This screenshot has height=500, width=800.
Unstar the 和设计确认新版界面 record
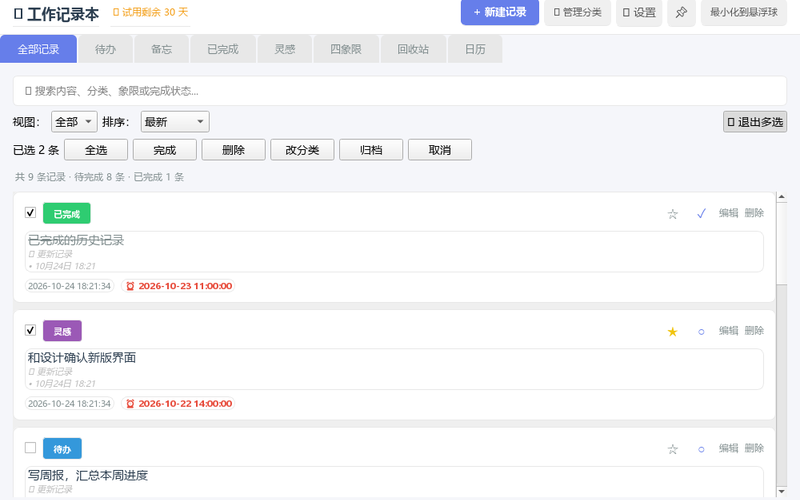[672, 332]
